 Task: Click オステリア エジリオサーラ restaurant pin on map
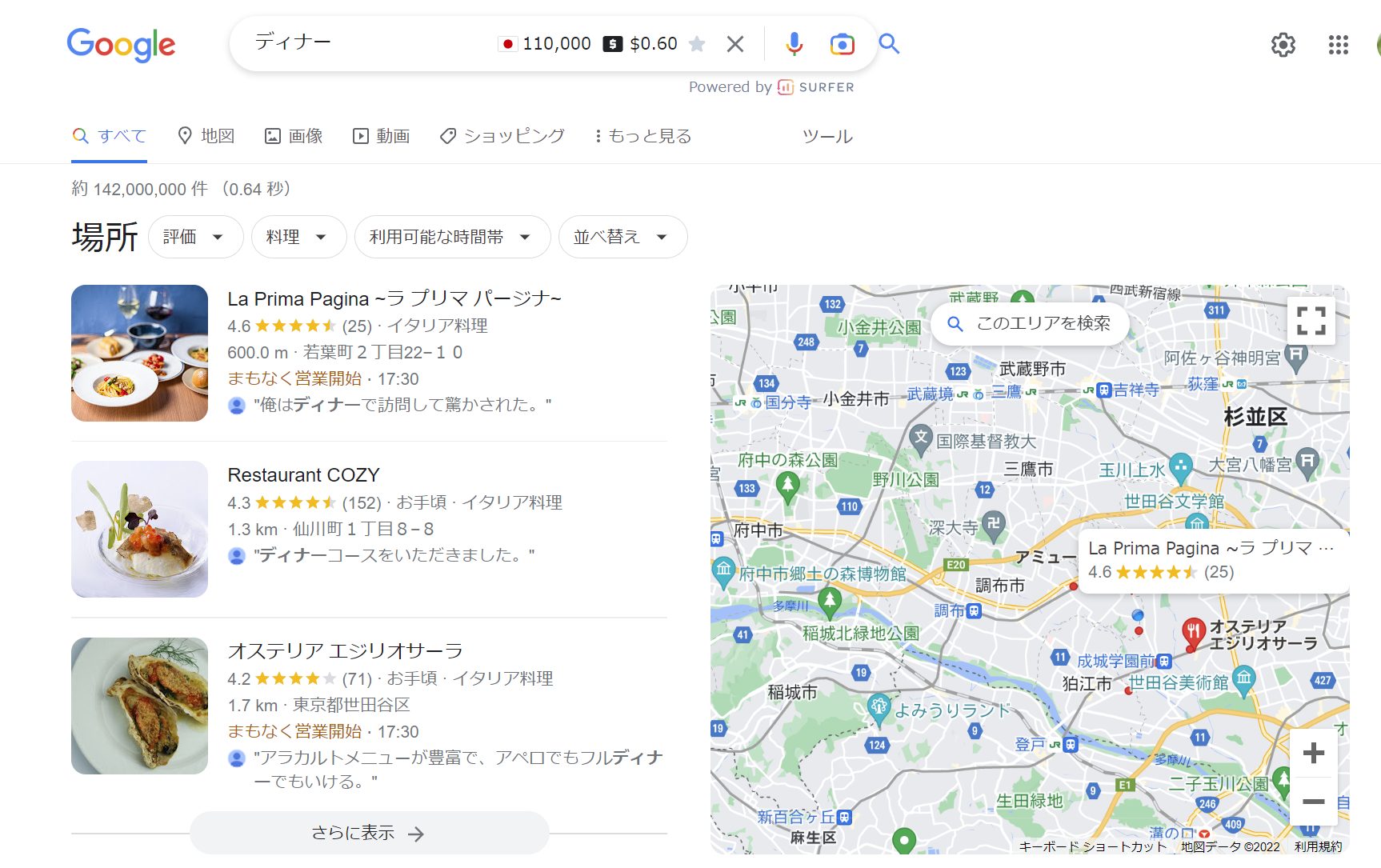tap(1193, 632)
